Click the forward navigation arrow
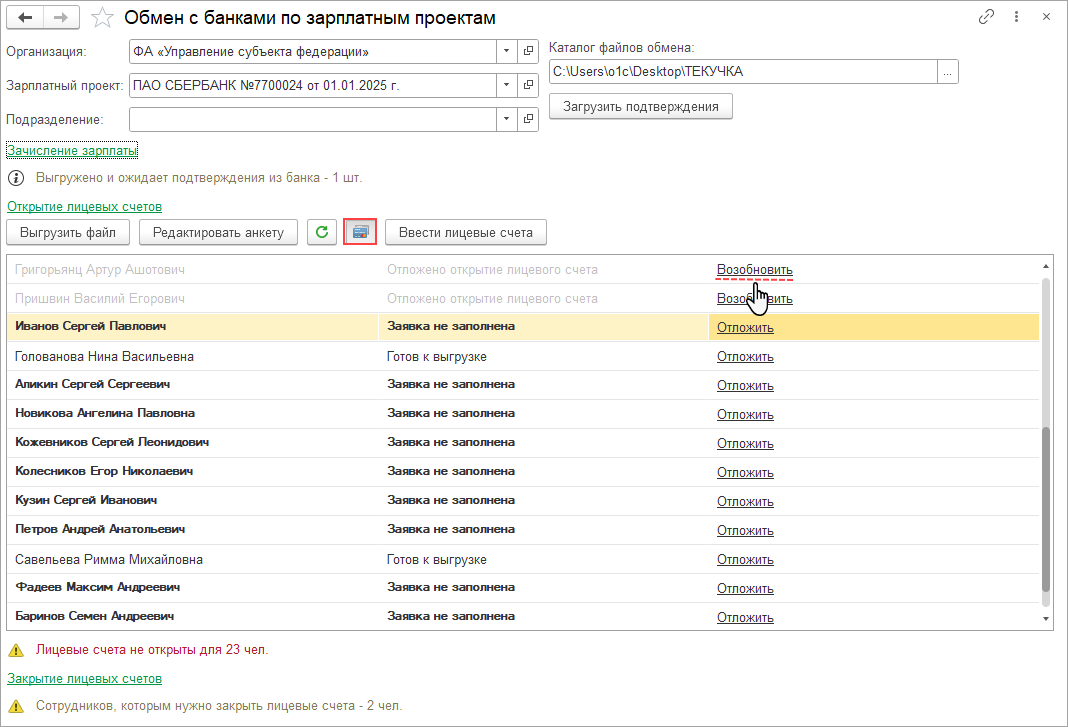Image resolution: width=1068 pixels, height=727 pixels. tap(61, 18)
